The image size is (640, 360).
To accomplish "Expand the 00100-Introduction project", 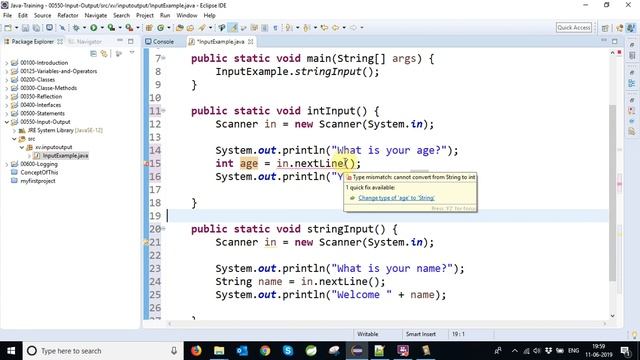I will (7, 63).
